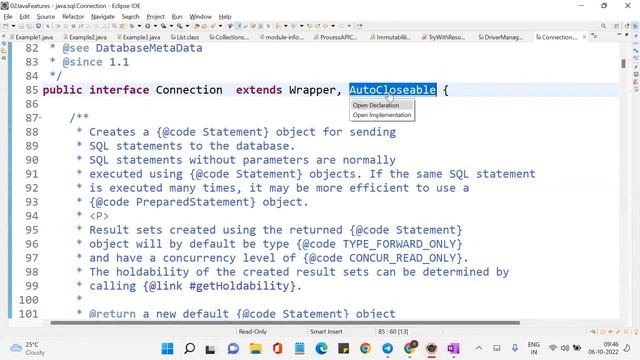
Task: Open File Explorer from taskbar
Action: tap(256, 349)
